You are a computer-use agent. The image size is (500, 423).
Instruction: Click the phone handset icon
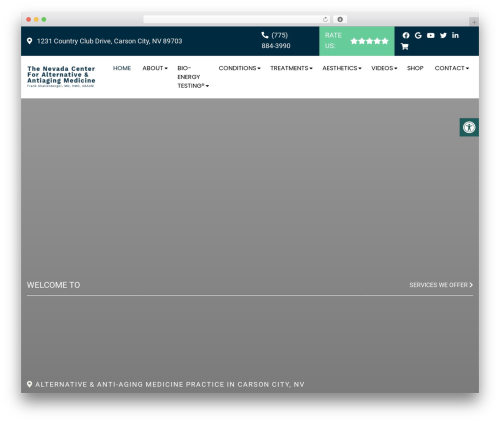click(265, 35)
